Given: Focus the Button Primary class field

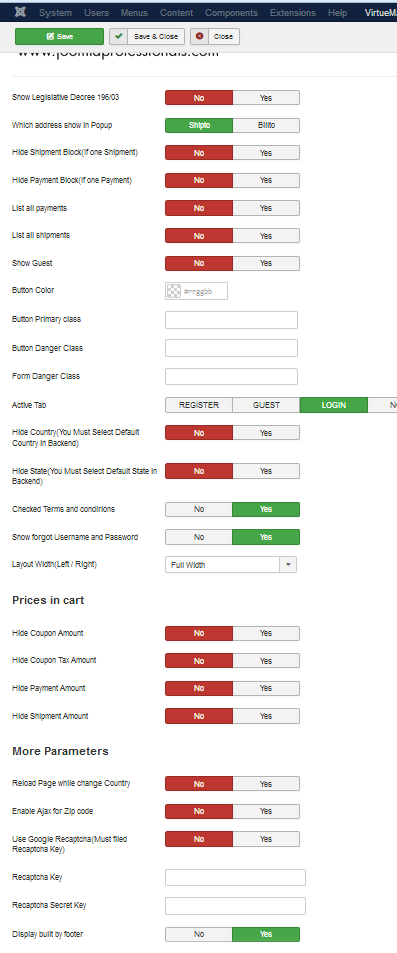Looking at the screenshot, I should pos(232,320).
